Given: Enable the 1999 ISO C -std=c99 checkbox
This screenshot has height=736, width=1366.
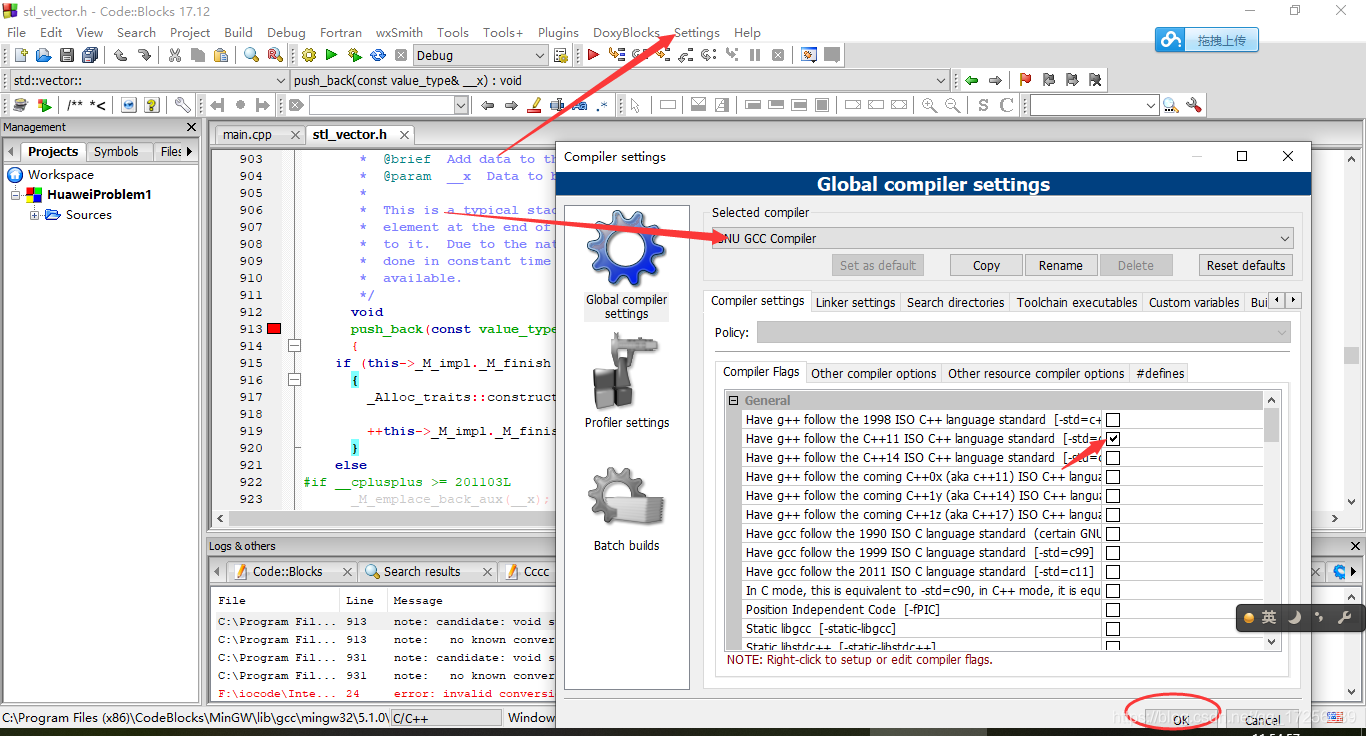Looking at the screenshot, I should pos(1113,553).
